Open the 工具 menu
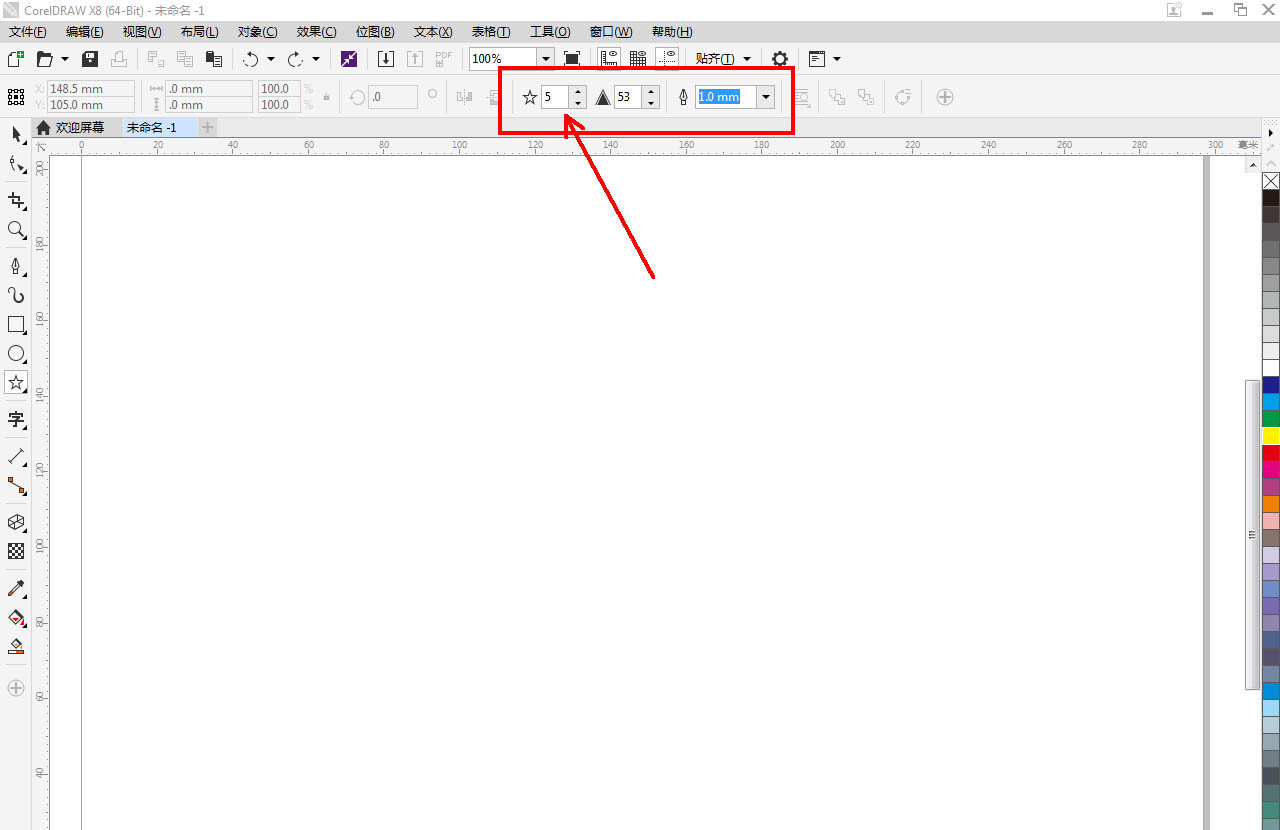The image size is (1280, 830). (x=550, y=32)
